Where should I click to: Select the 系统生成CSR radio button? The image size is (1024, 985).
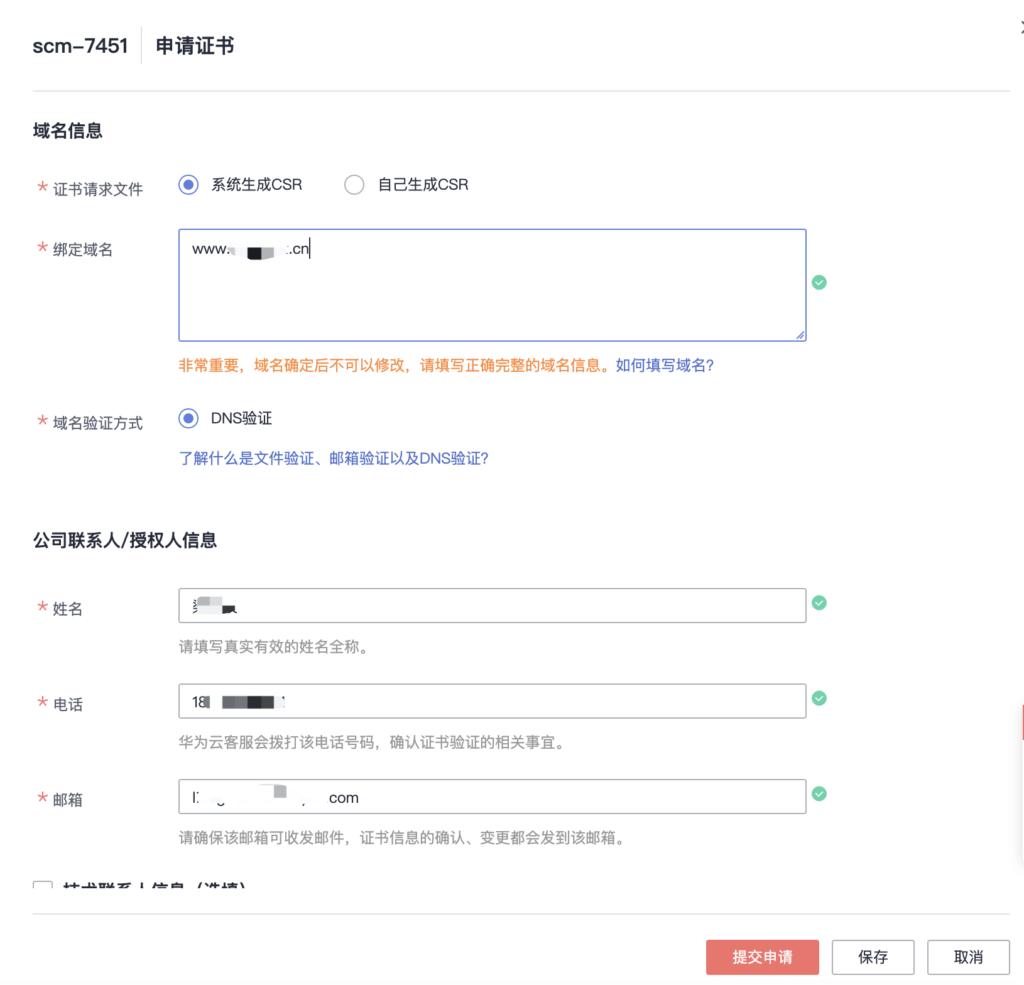click(x=187, y=185)
